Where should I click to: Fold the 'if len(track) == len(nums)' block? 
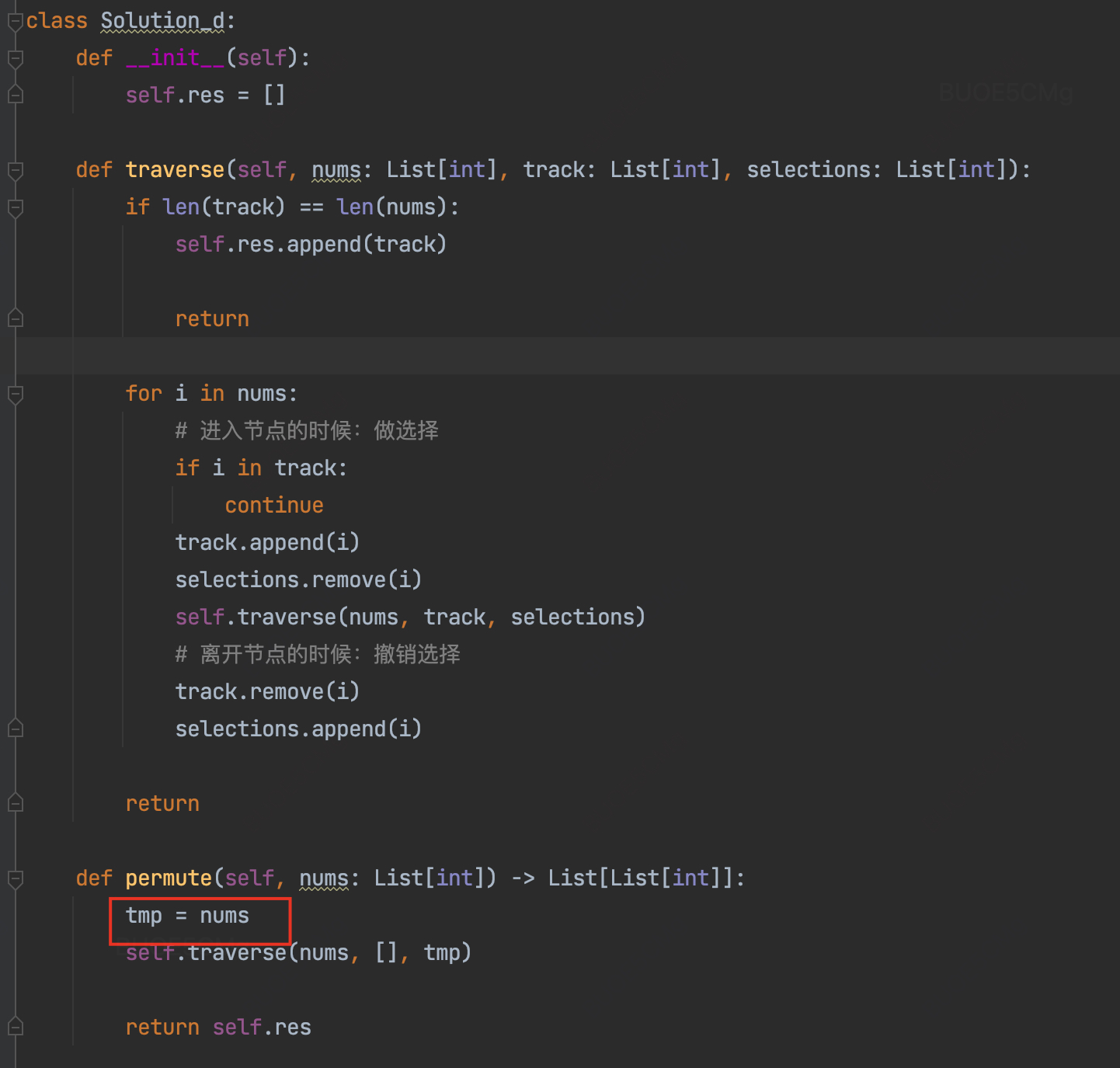(x=15, y=207)
